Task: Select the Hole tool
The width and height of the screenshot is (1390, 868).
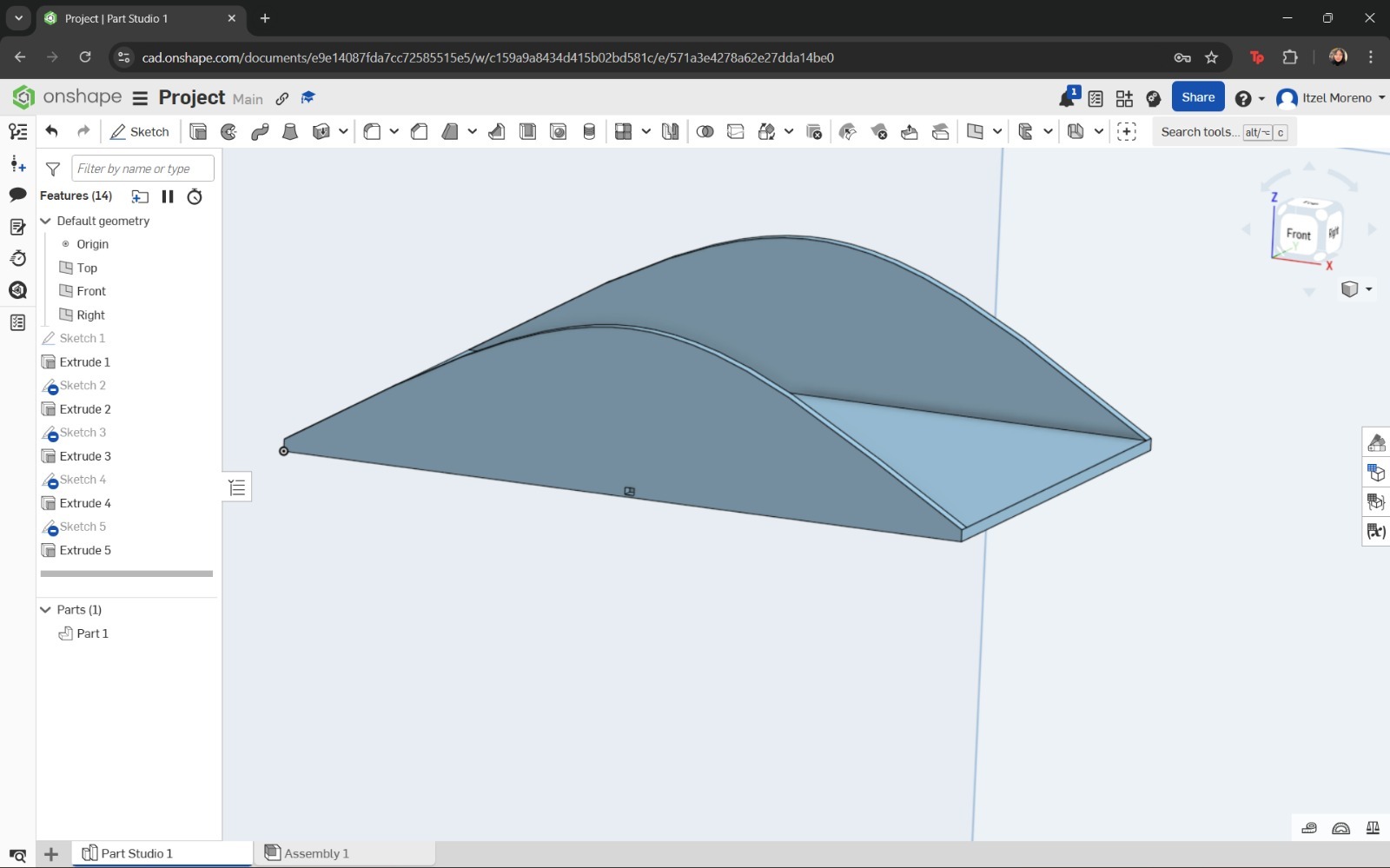Action: (558, 131)
